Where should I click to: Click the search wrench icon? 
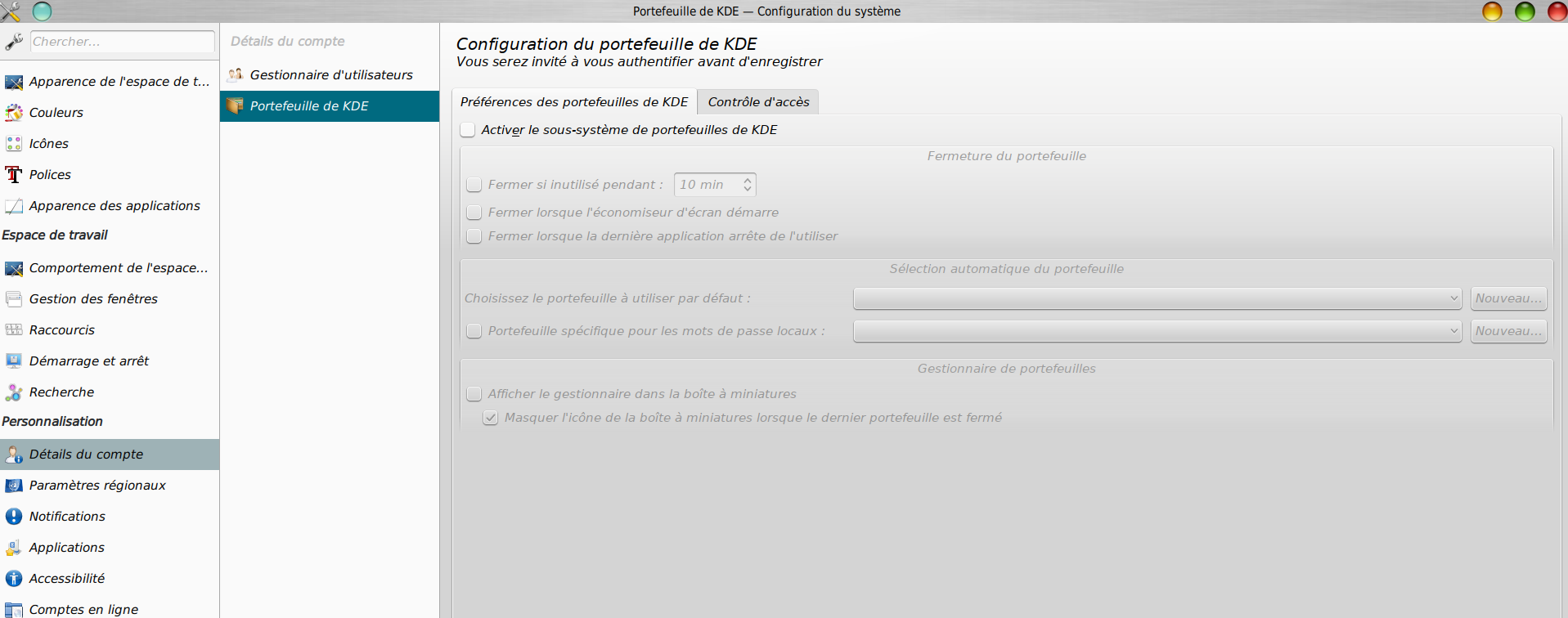[14, 42]
